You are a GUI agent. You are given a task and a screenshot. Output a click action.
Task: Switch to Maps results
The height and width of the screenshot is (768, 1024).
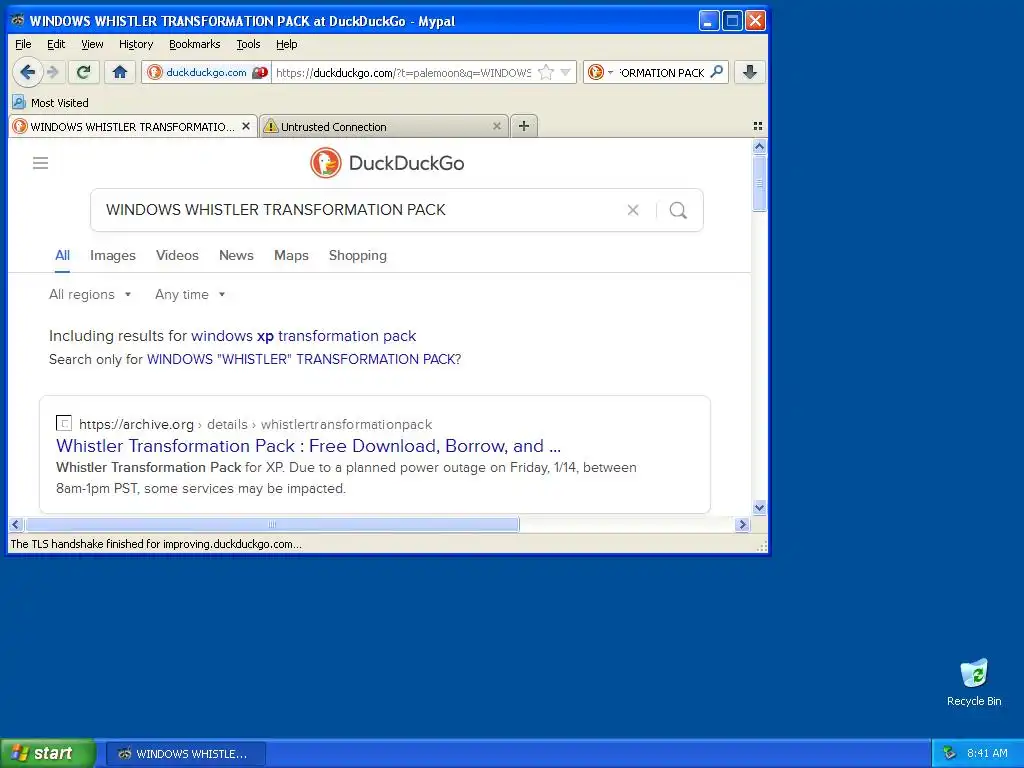pyautogui.click(x=291, y=255)
